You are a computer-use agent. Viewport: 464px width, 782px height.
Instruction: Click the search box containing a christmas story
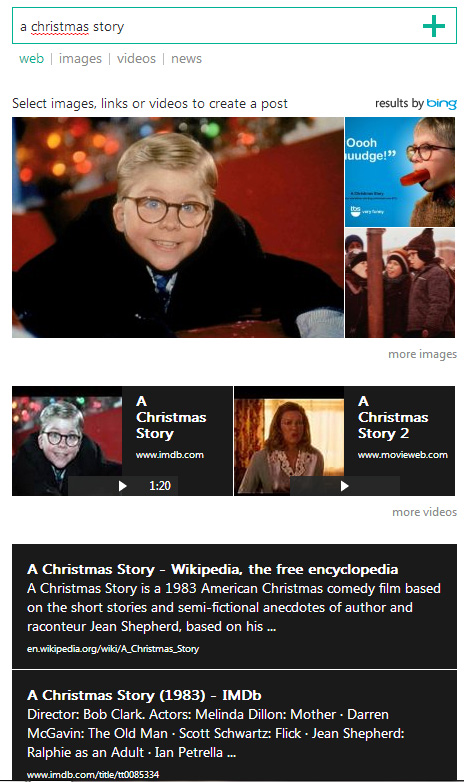point(234,26)
